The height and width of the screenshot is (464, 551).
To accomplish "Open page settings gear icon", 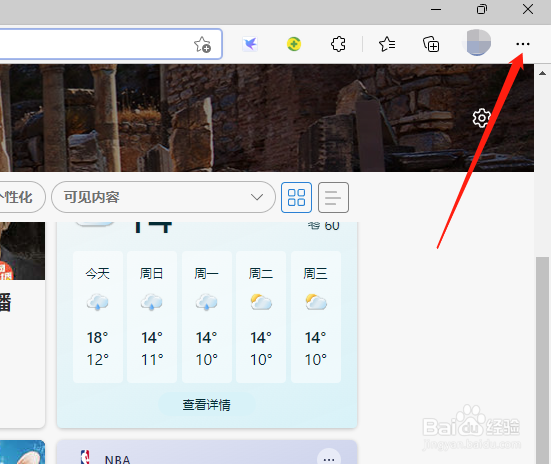I will click(481, 118).
